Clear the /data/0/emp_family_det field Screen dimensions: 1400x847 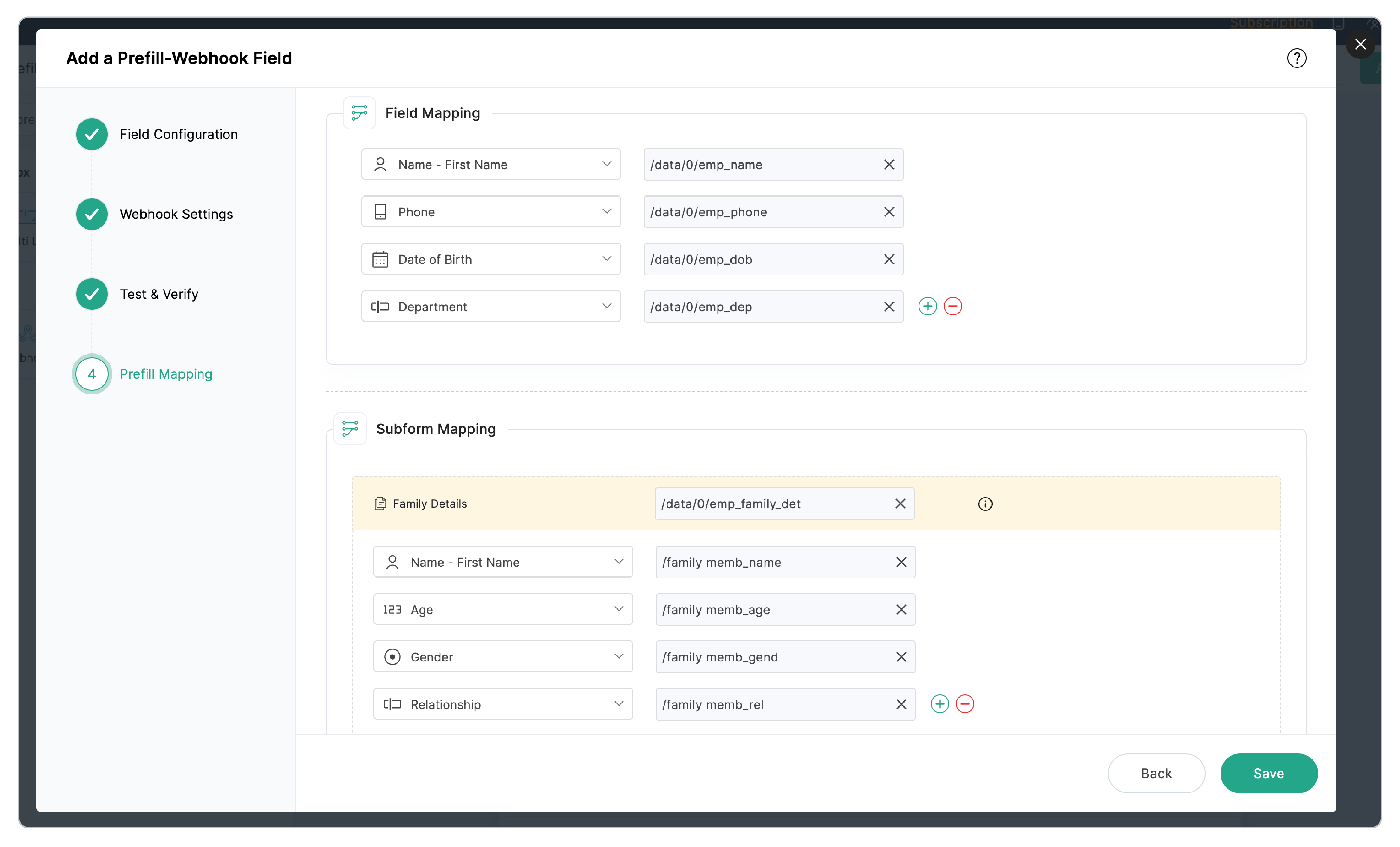tap(900, 504)
